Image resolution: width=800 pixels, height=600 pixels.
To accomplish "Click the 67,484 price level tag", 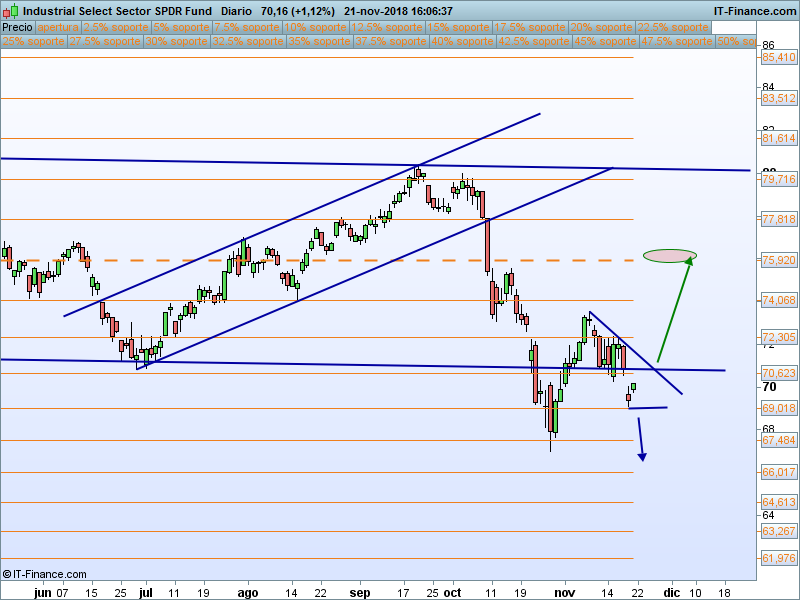I will pos(779,440).
